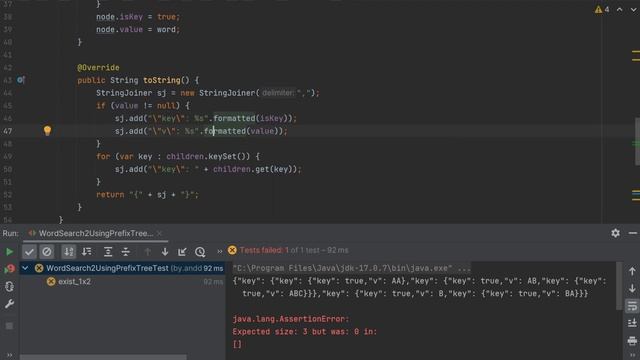Toggle scroll to end of console

(x=632, y=323)
